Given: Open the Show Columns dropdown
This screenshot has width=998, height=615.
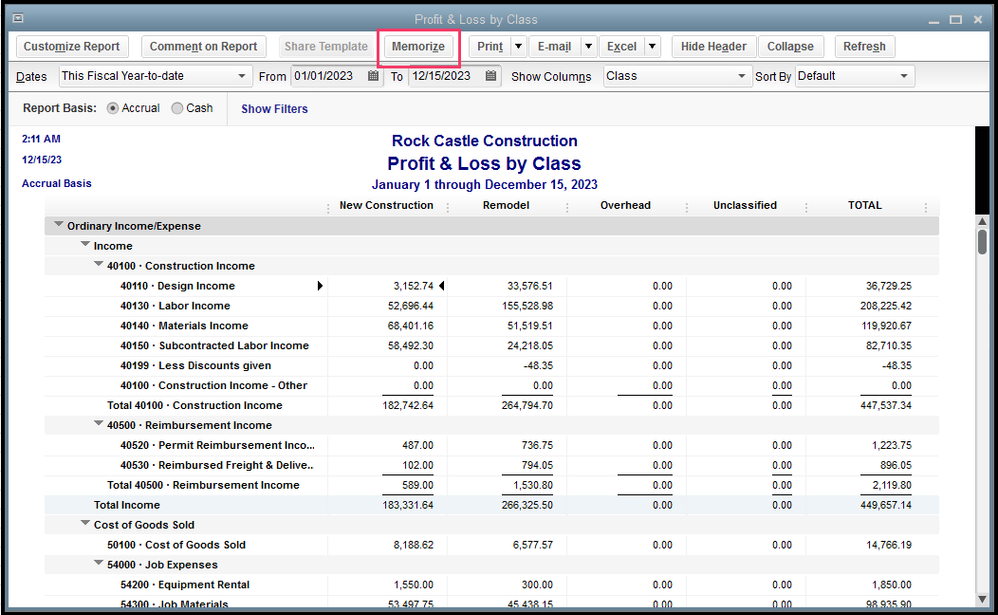Looking at the screenshot, I should point(741,76).
